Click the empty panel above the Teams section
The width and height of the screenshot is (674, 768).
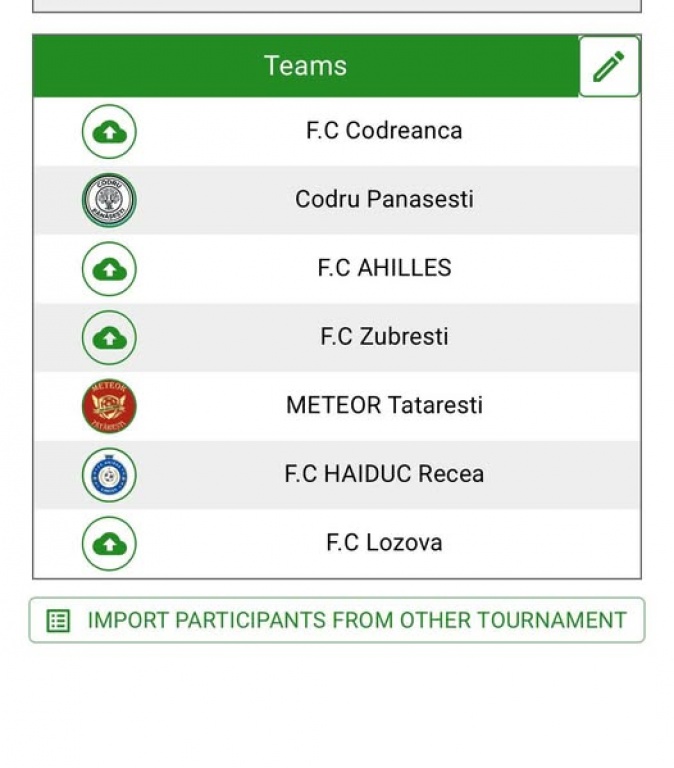[x=336, y=5]
